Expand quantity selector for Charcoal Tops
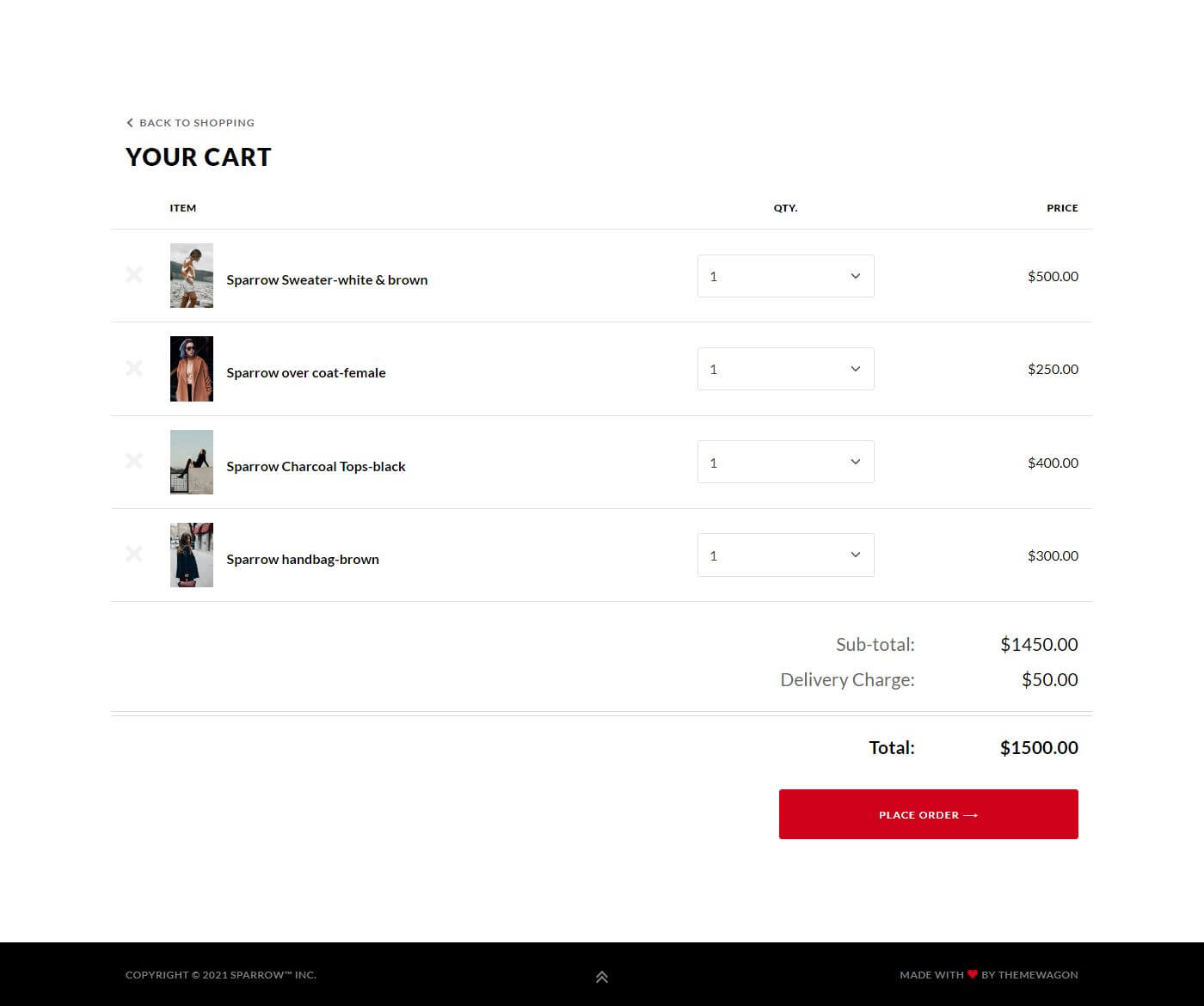 pos(785,462)
